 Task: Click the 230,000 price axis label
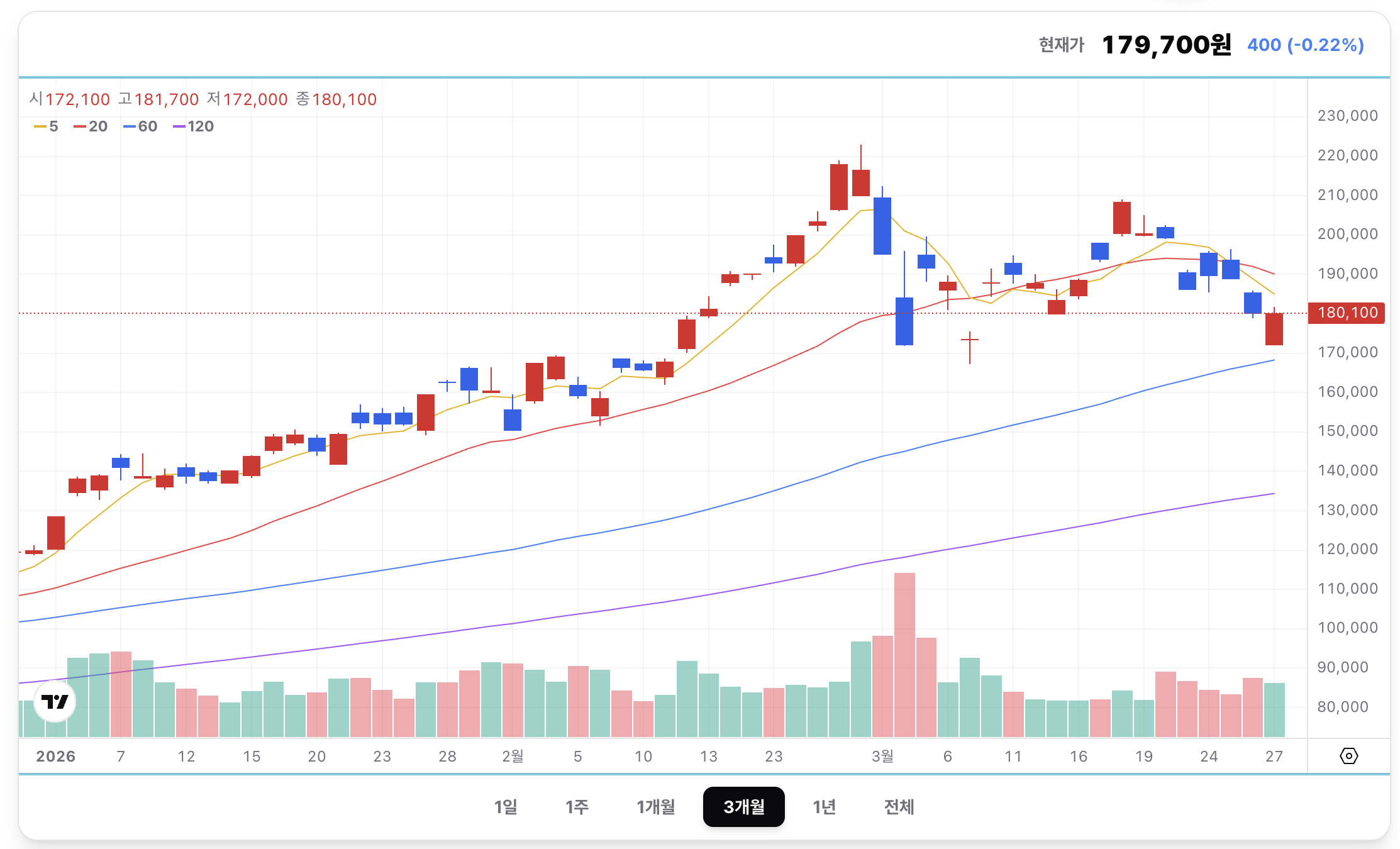(1347, 116)
